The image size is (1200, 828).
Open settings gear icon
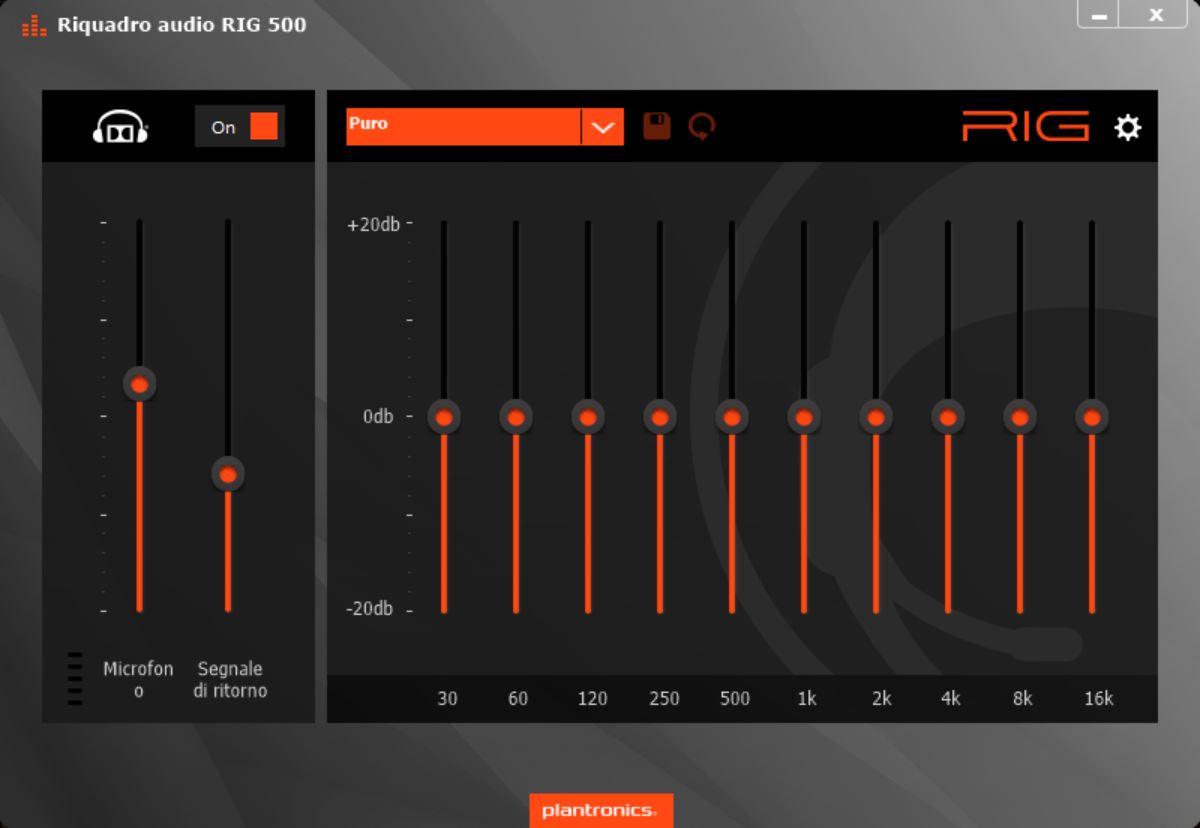pos(1128,127)
